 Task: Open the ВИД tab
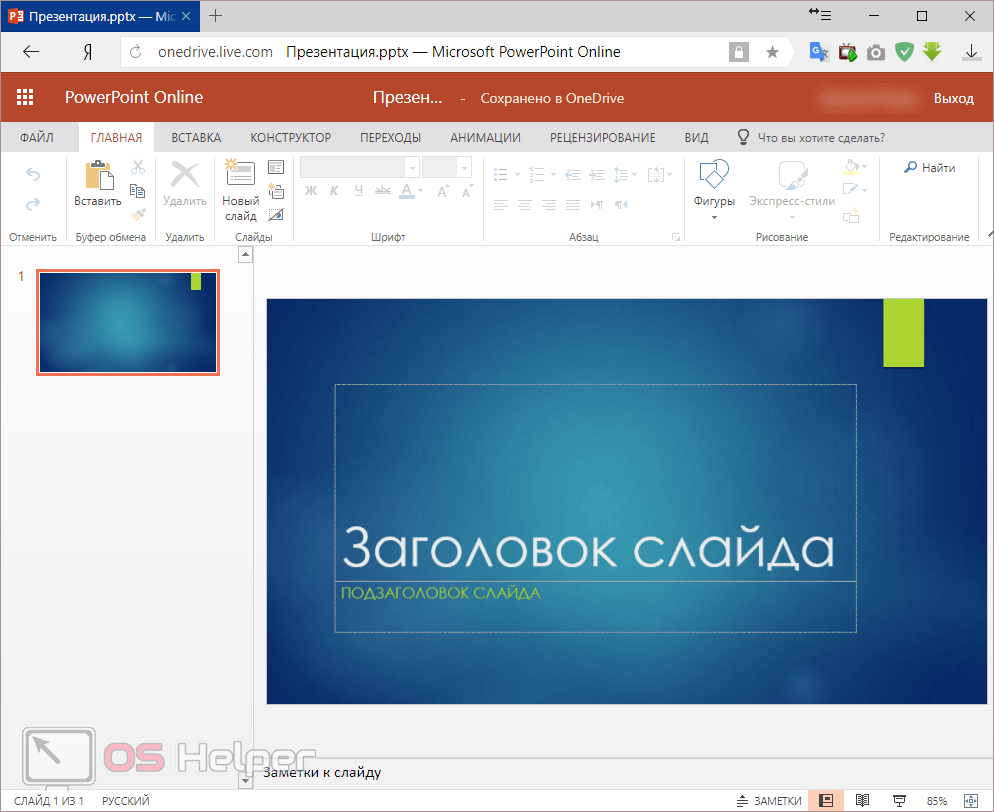tap(696, 138)
